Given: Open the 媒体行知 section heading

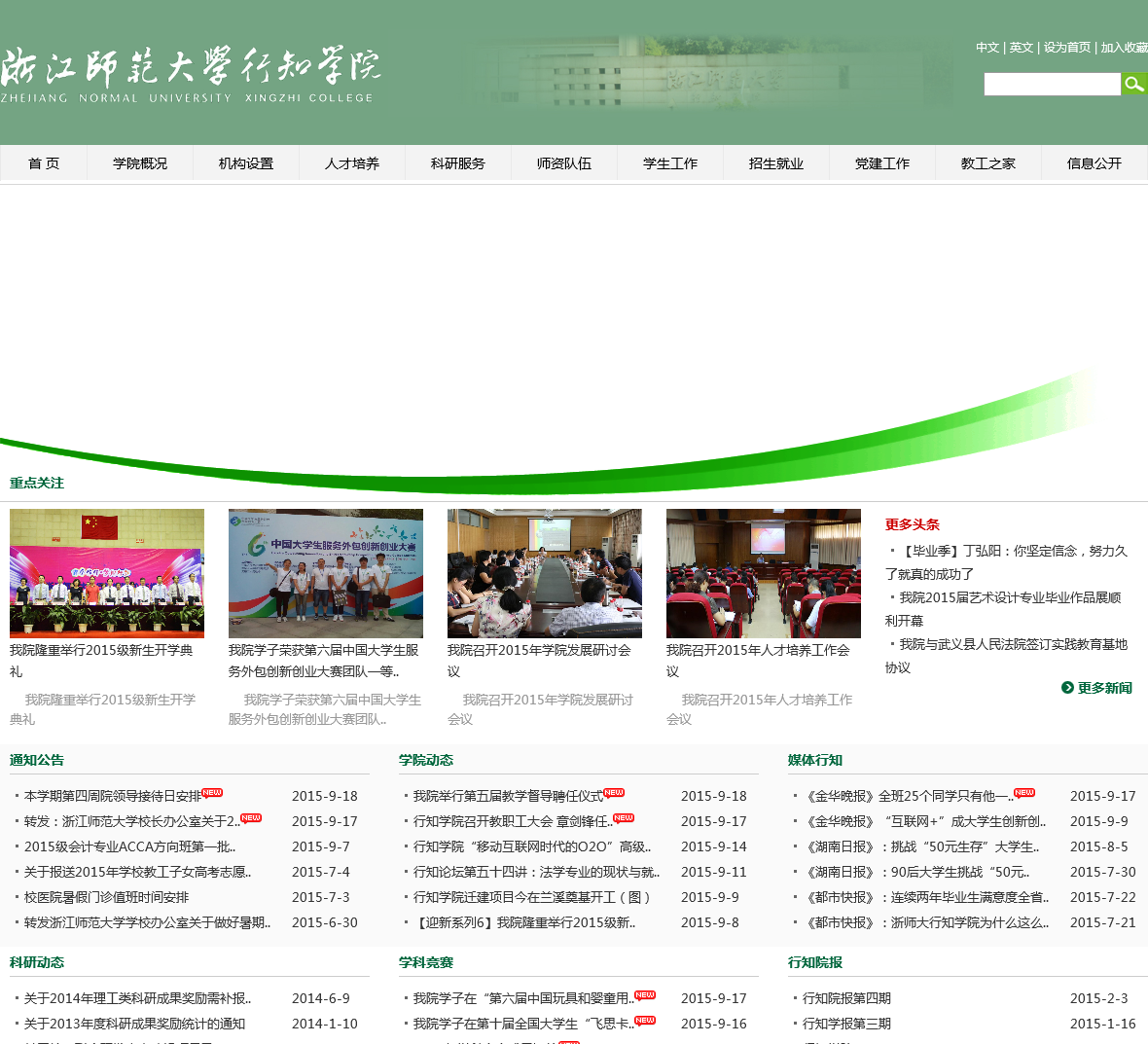Looking at the screenshot, I should tap(815, 760).
